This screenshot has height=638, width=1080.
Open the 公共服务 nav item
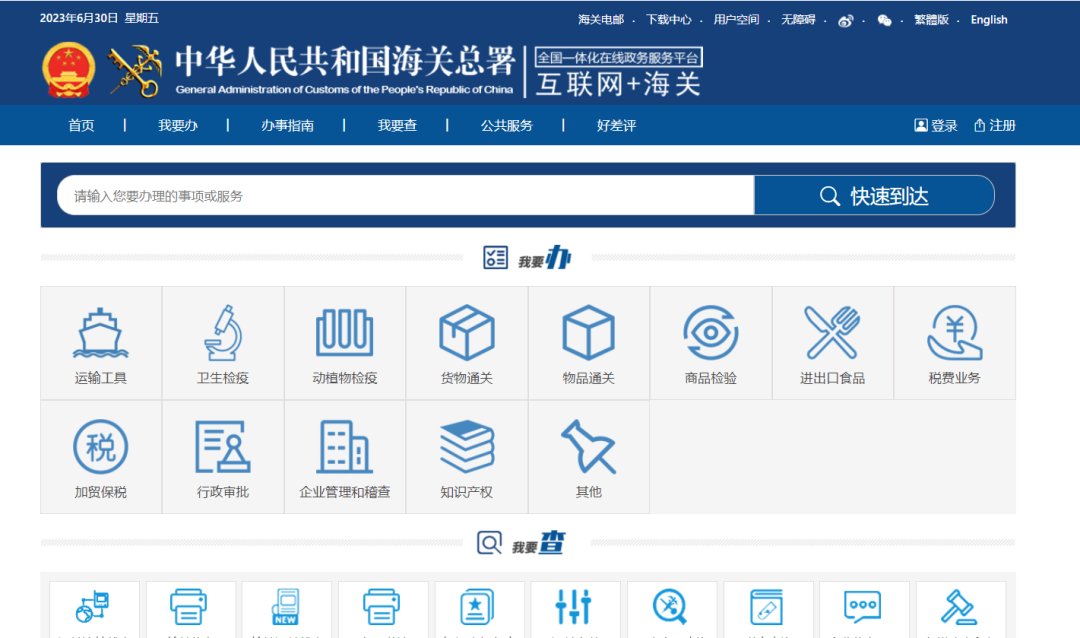point(506,125)
